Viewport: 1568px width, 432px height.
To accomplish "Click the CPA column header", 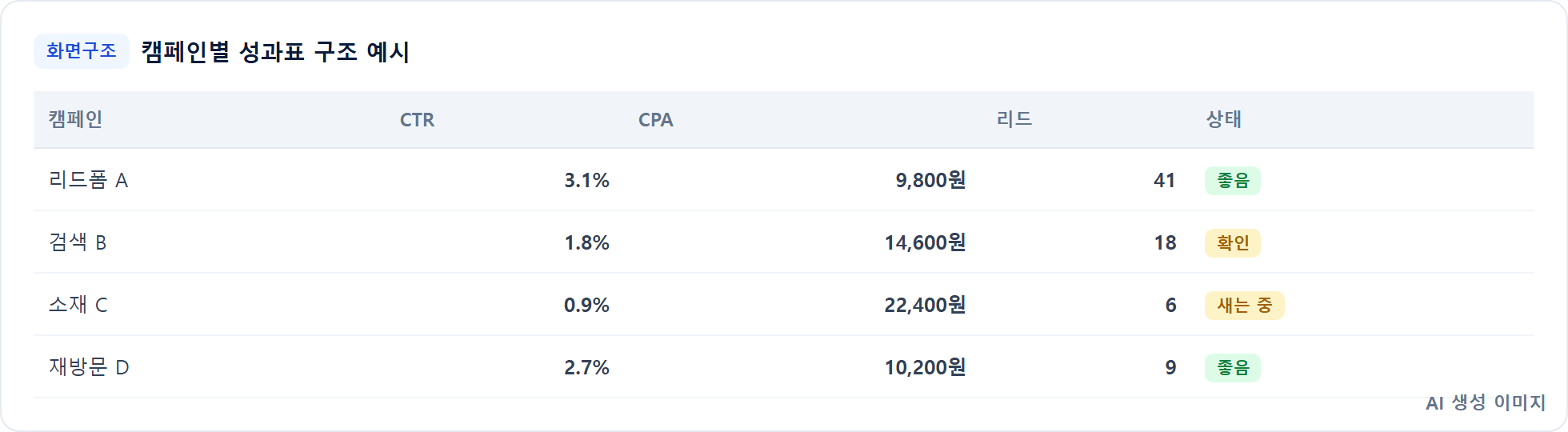I will click(x=655, y=120).
